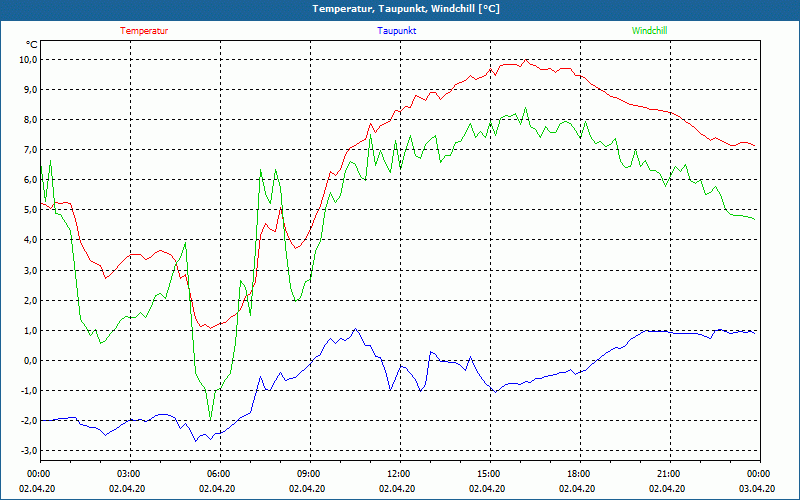
Task: Click the 09:00 time axis label
Action: click(x=310, y=474)
